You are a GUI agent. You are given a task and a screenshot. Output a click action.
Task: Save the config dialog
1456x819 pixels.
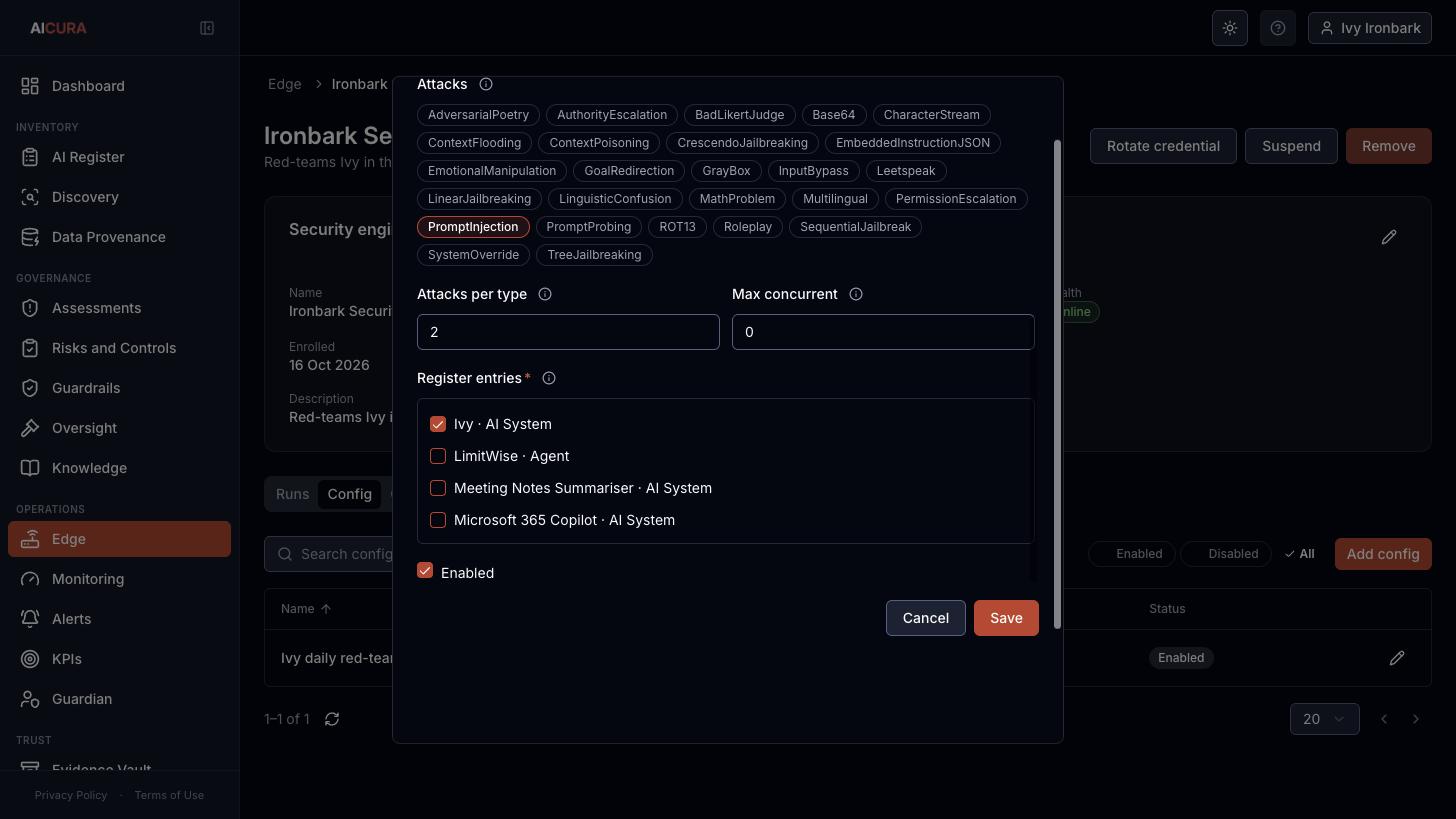click(x=1006, y=618)
